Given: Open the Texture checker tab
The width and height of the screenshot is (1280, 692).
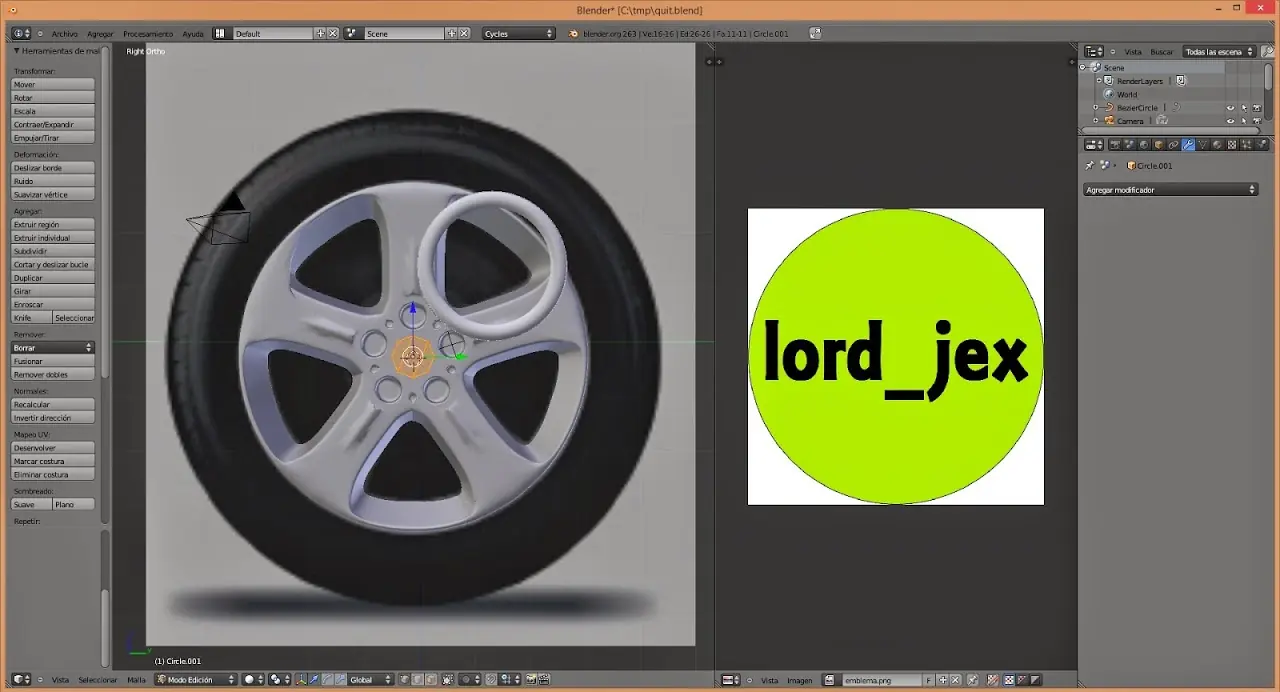Looking at the screenshot, I should [1232, 144].
